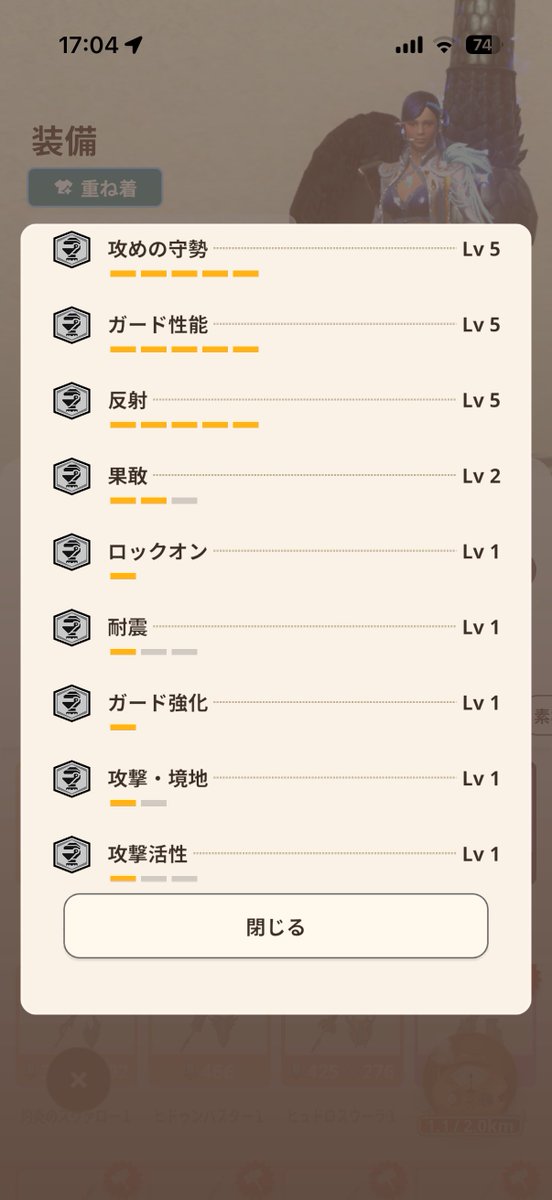
Task: Tap the skill icon beside 果敢
Action: (71, 476)
